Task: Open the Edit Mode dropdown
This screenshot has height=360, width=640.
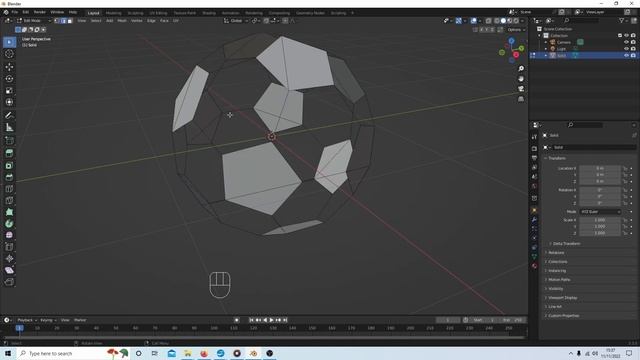Action: pyautogui.click(x=33, y=20)
